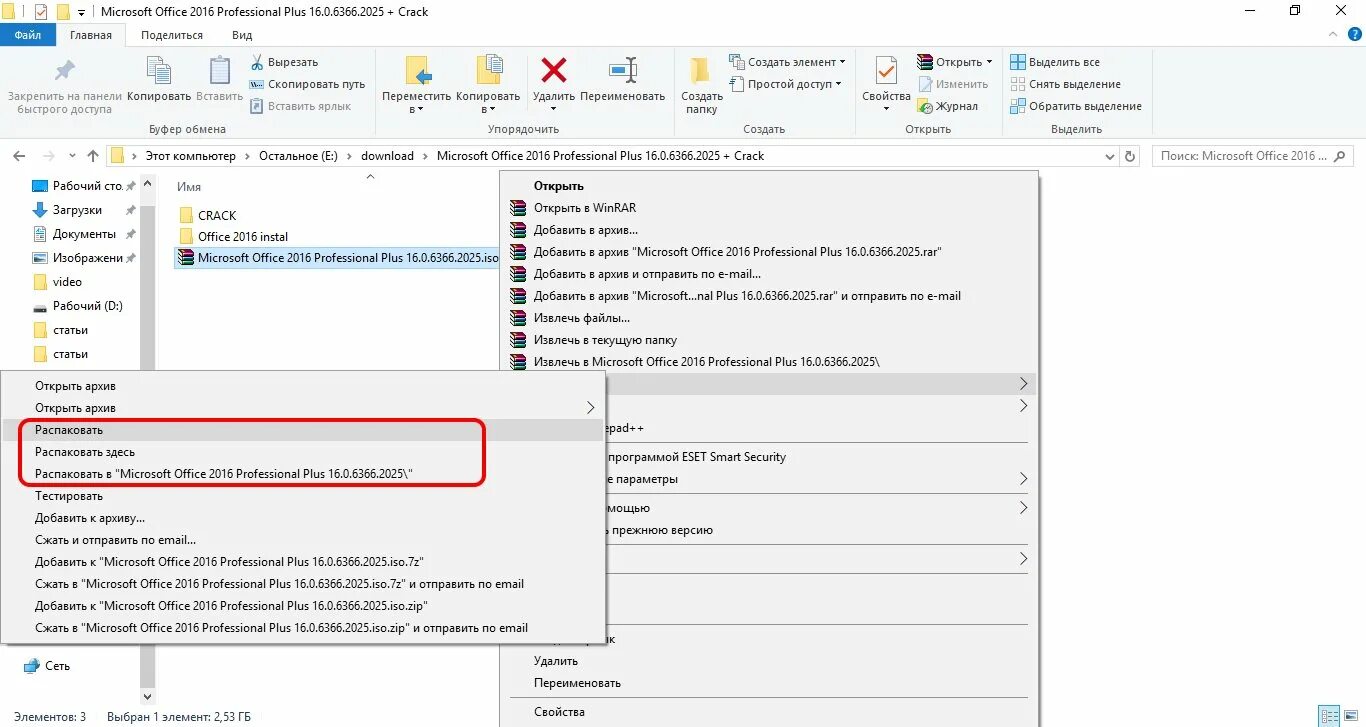1366x727 pixels.
Task: Refresh the folder via address bar refresh icon
Action: [x=1131, y=156]
